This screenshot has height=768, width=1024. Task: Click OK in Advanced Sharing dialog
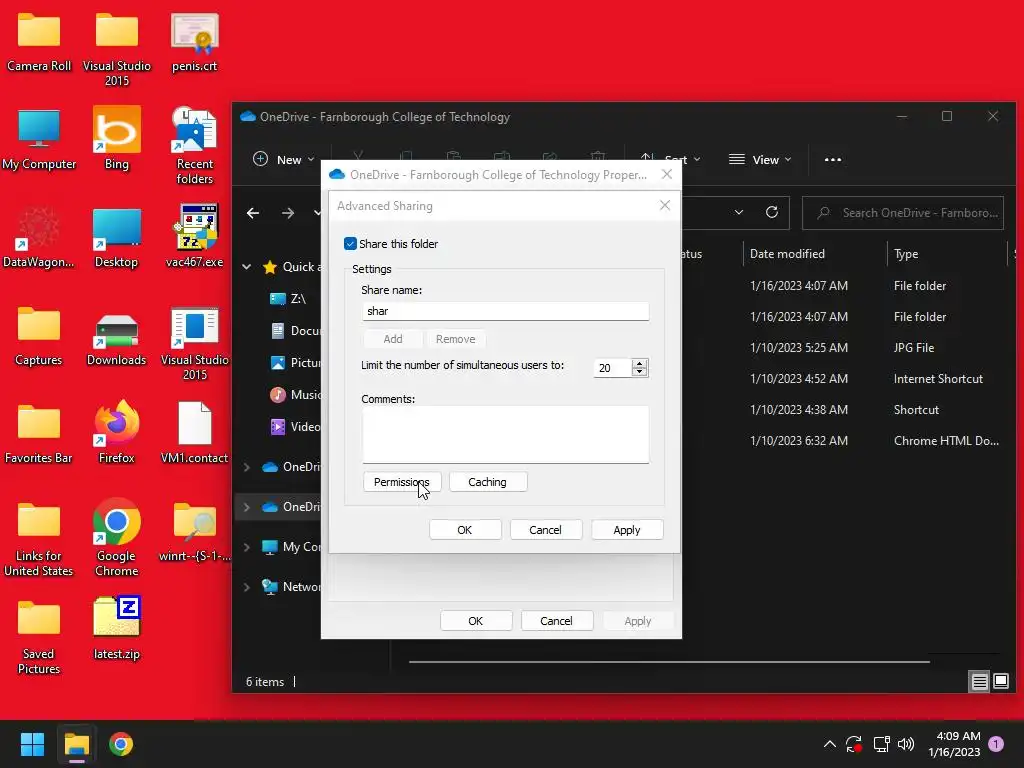click(465, 530)
